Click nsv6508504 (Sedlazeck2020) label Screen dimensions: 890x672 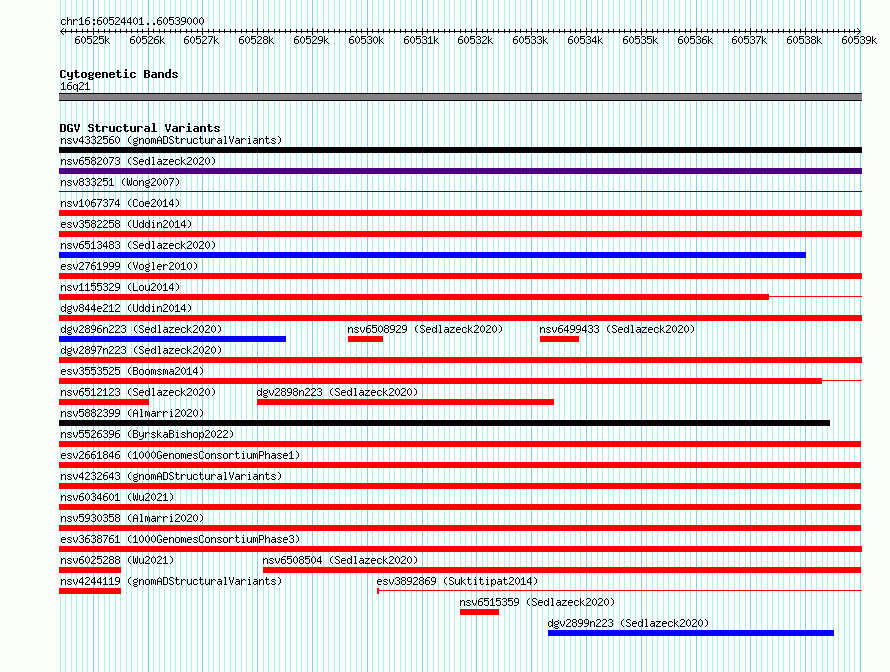340,560
